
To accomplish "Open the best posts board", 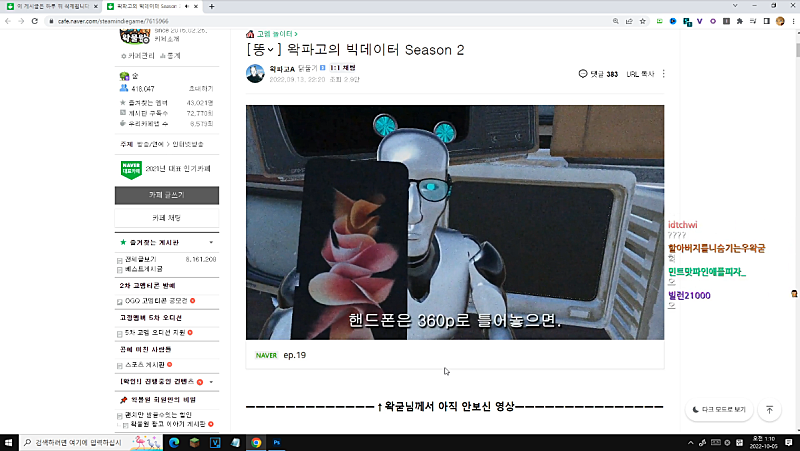I will click(x=144, y=269).
